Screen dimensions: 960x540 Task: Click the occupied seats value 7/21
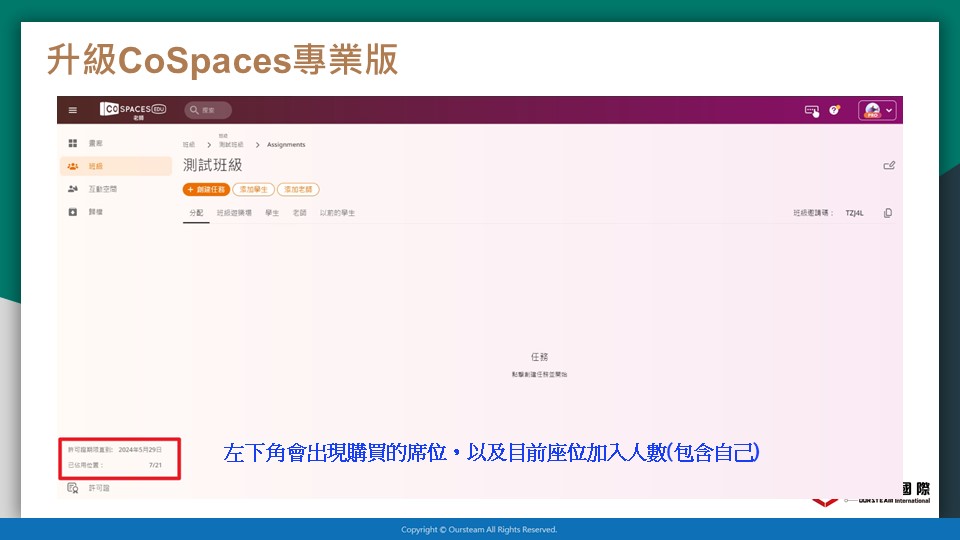[156, 465]
